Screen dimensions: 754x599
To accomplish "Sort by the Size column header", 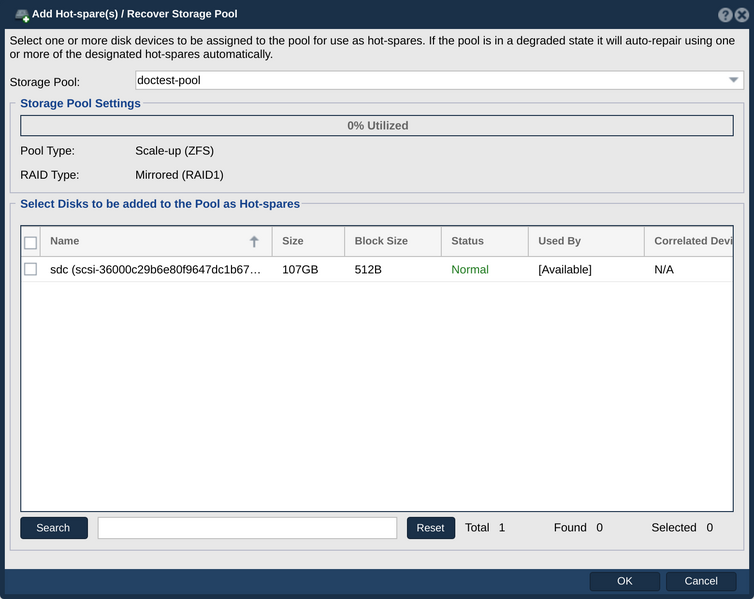I will pyautogui.click(x=308, y=241).
